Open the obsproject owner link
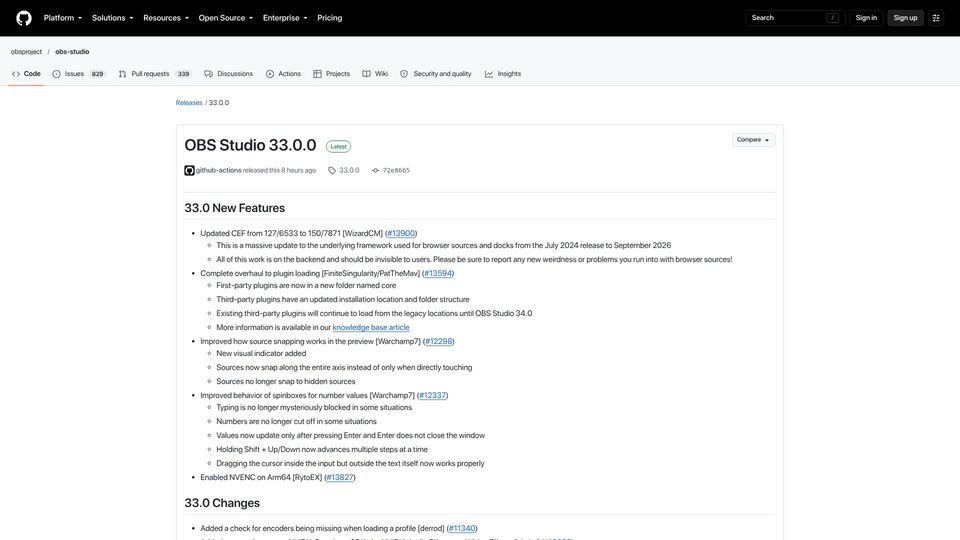Image resolution: width=960 pixels, height=540 pixels. coord(26,51)
